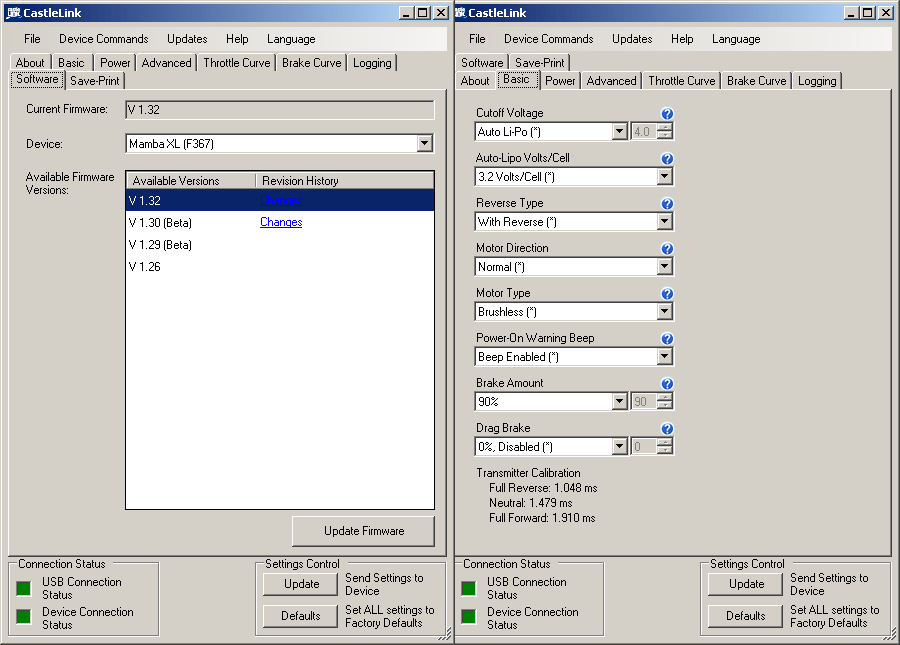900x645 pixels.
Task: Click Update button in right window
Action: click(x=746, y=584)
